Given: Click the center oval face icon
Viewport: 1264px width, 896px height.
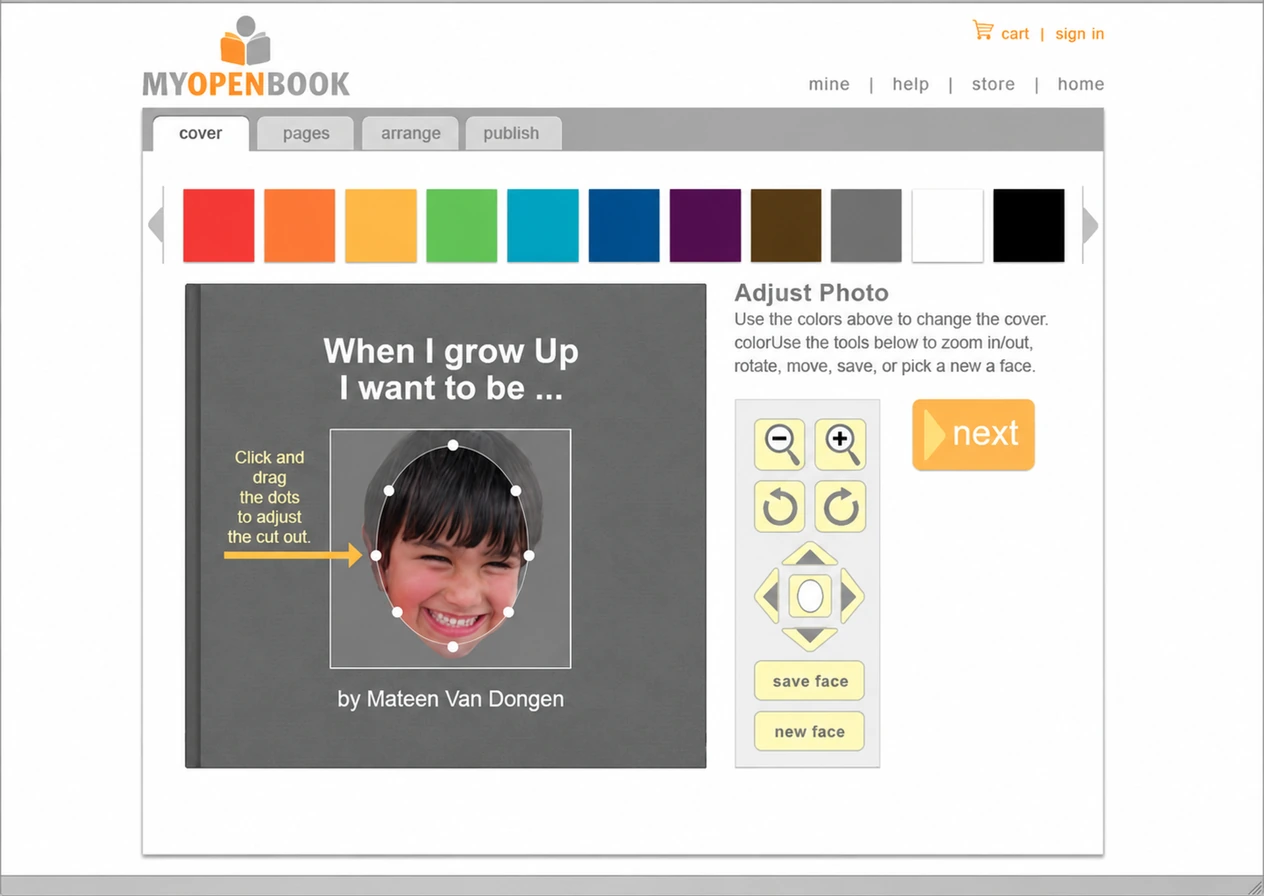Looking at the screenshot, I should point(810,596).
